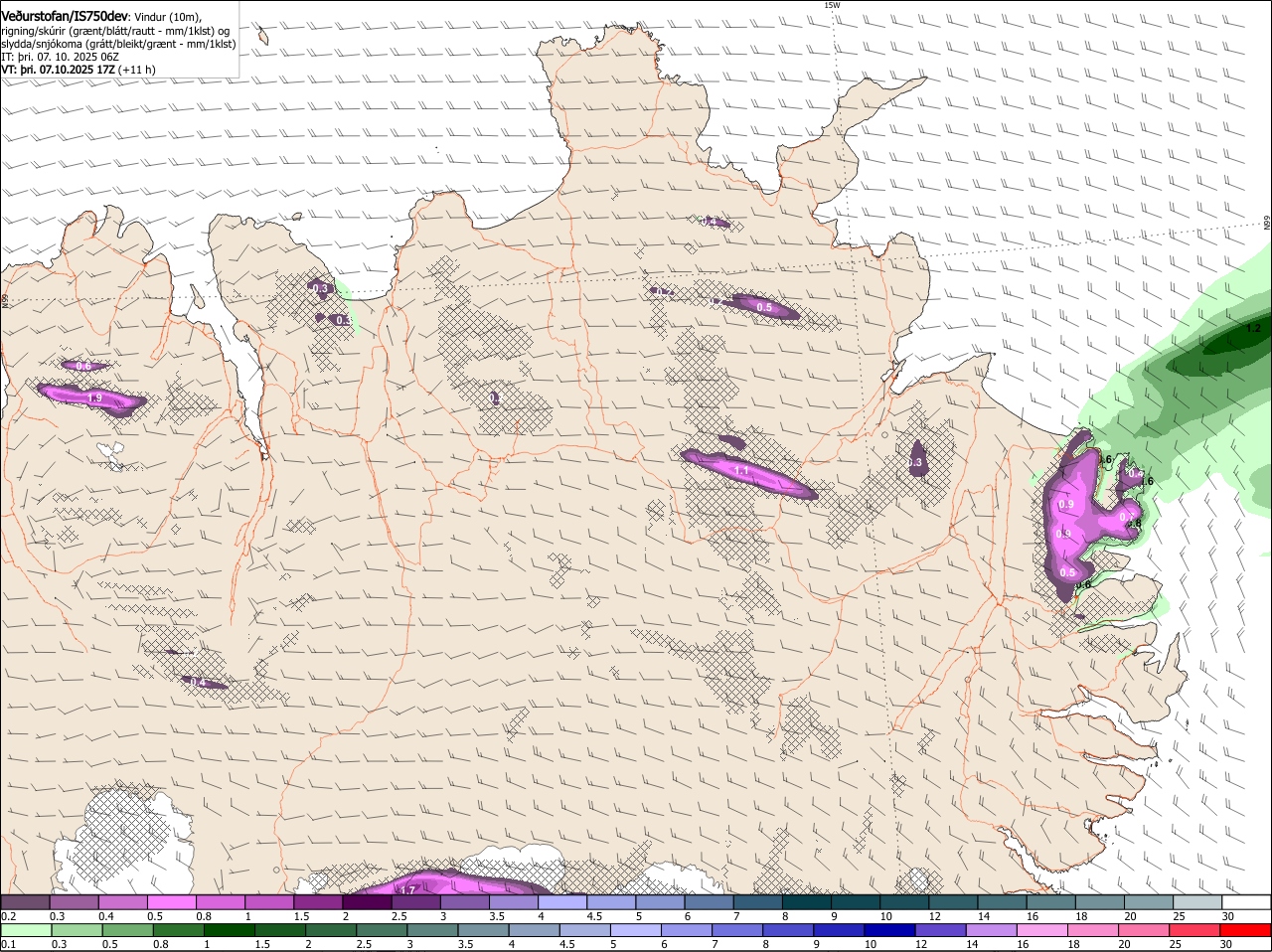Pick the teal snow swatch between 14 and 16

pos(1003,902)
